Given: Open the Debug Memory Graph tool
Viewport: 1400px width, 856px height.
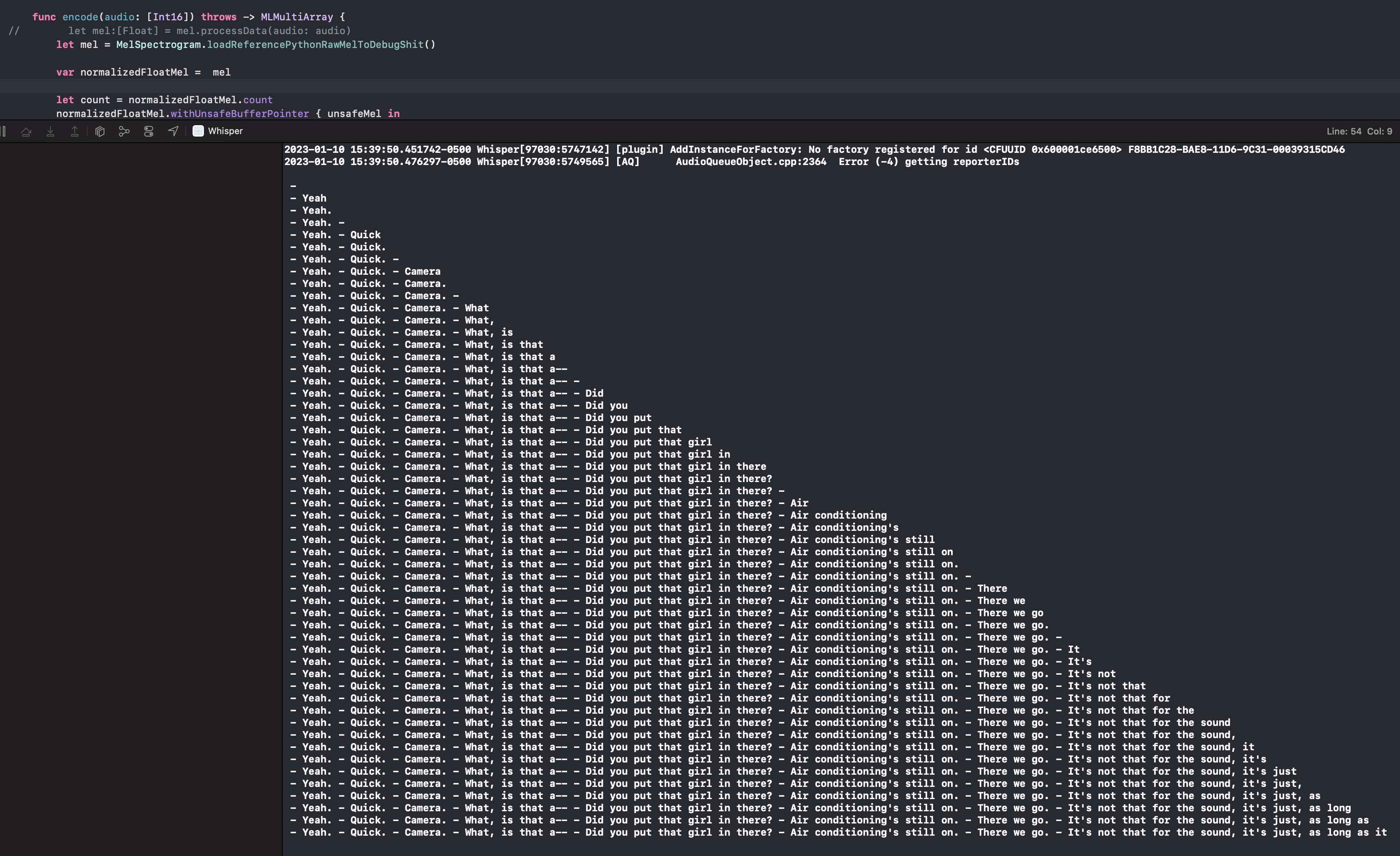Looking at the screenshot, I should click(124, 131).
